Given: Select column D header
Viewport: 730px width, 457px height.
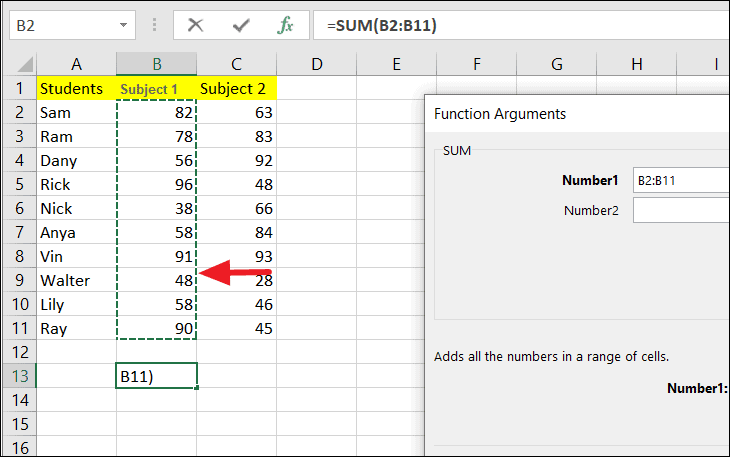Looking at the screenshot, I should 316,65.
